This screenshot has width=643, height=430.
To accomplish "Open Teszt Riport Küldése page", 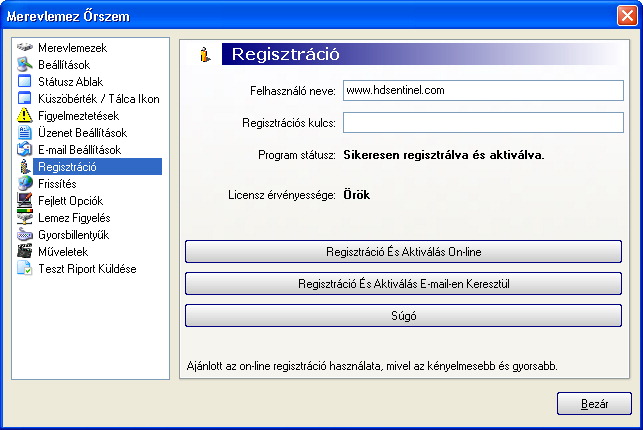I will point(87,269).
